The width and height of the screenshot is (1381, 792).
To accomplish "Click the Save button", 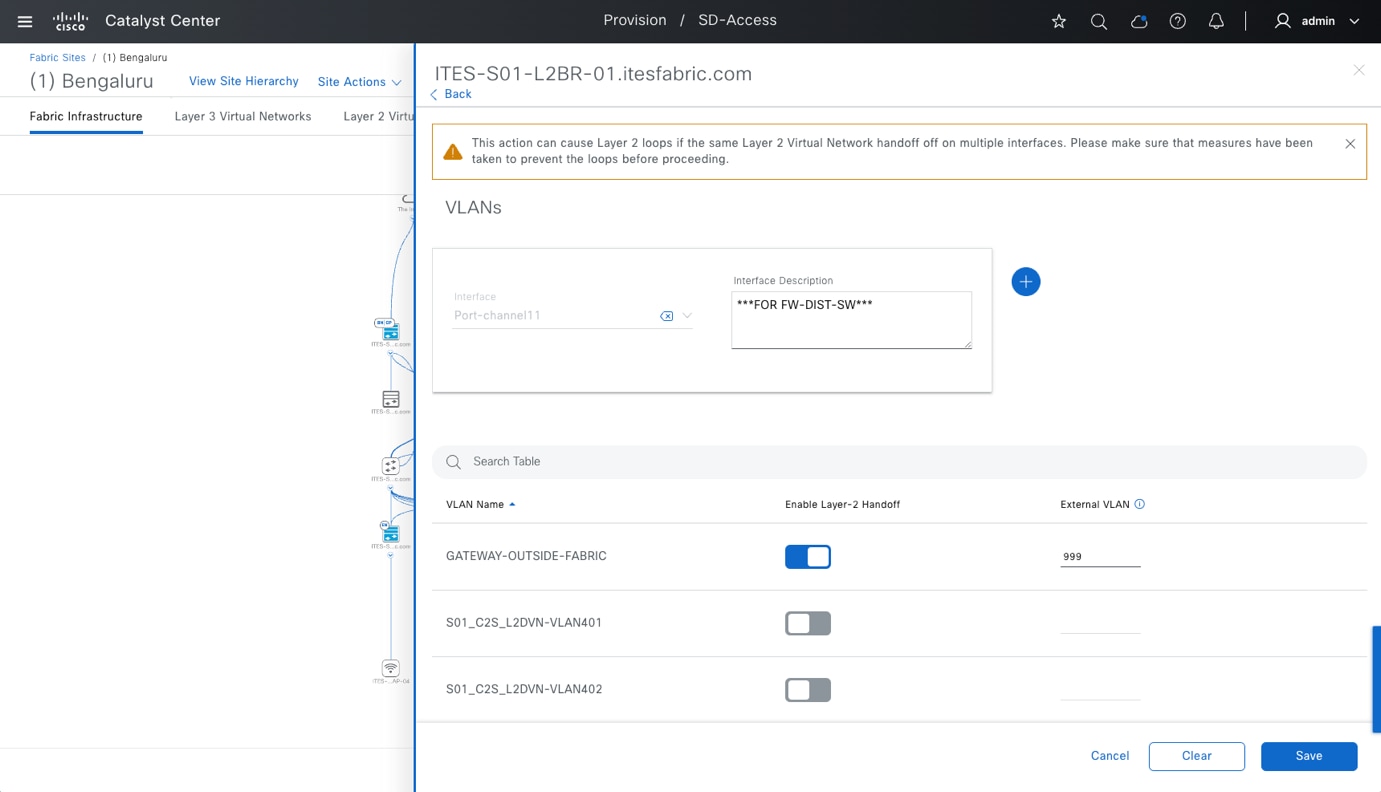I will 1308,756.
